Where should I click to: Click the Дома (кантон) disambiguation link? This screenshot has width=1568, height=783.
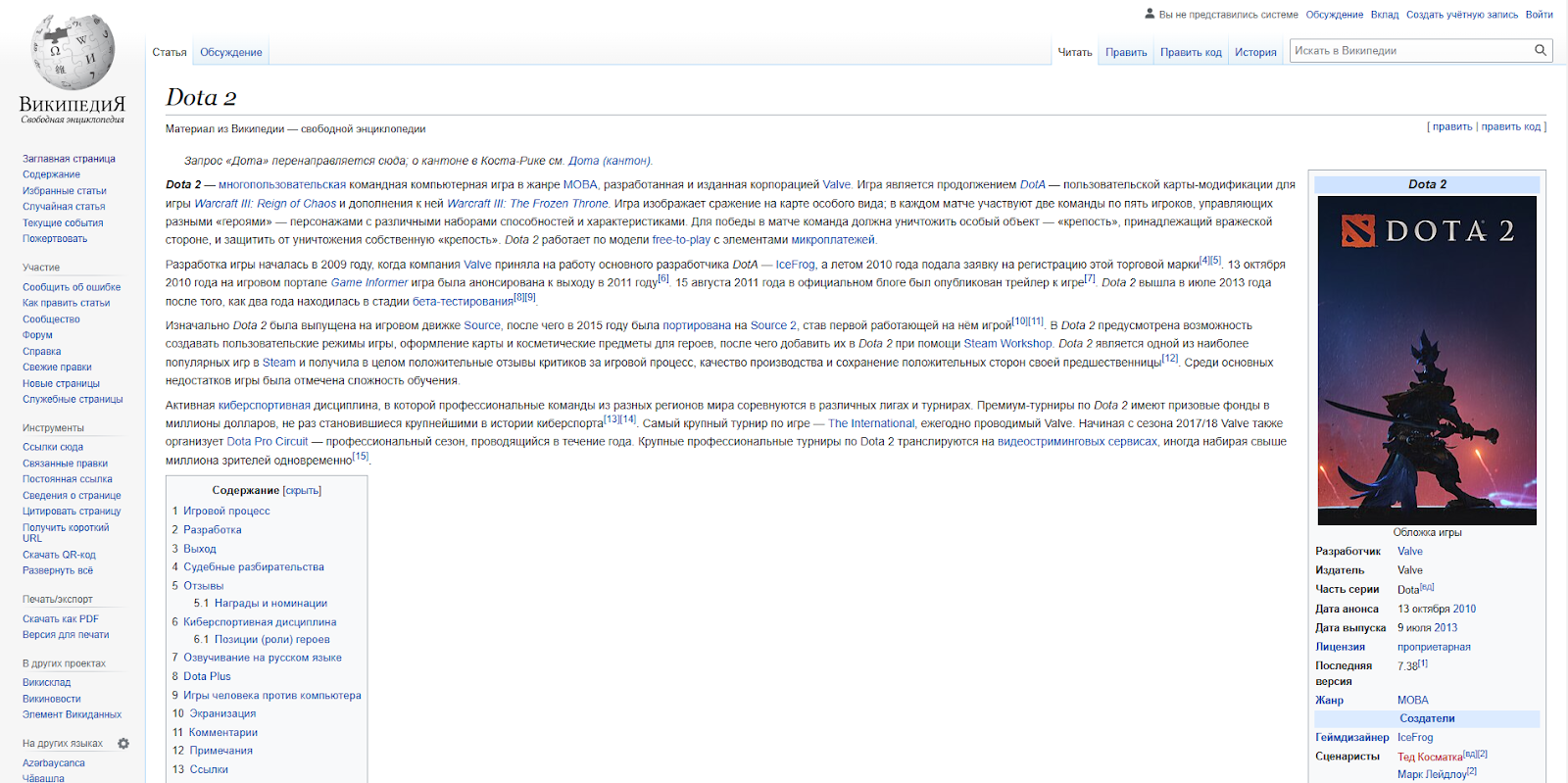(x=610, y=161)
